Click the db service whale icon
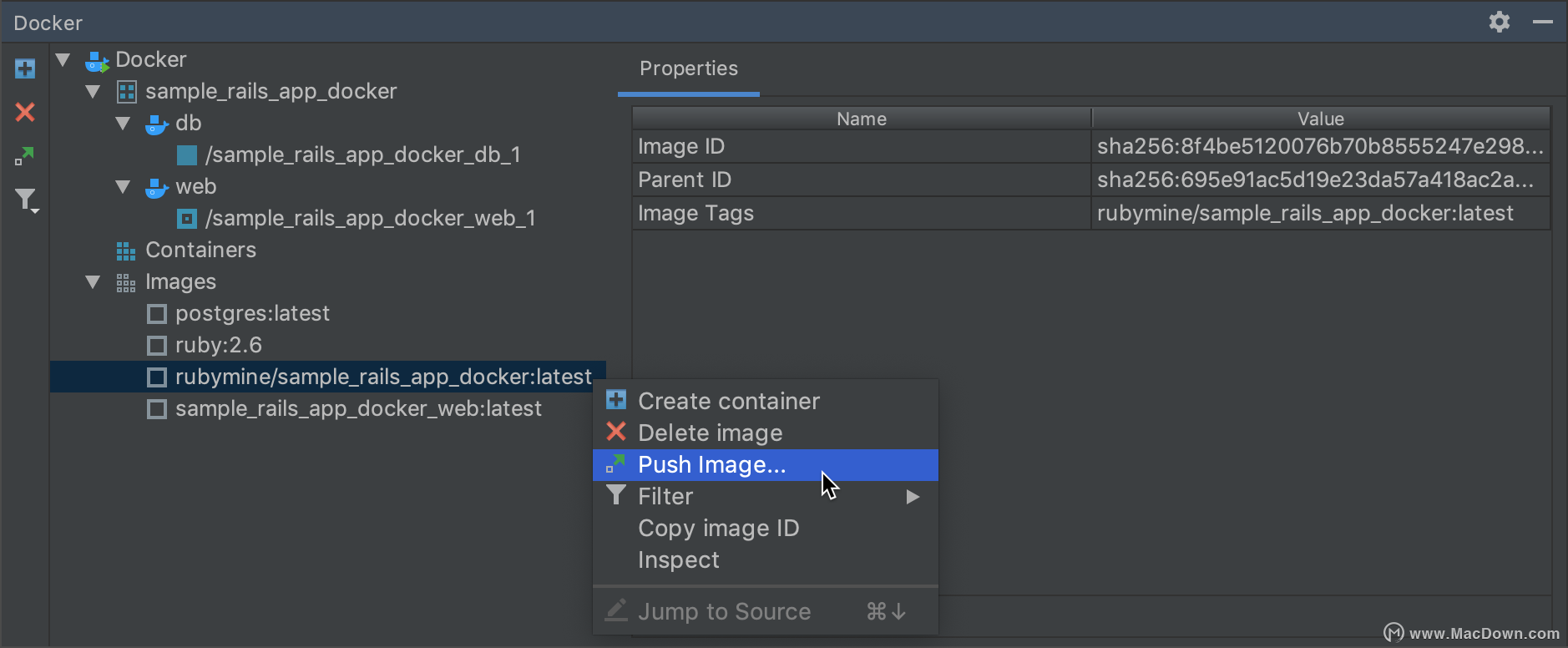The height and width of the screenshot is (648, 1568). pyautogui.click(x=157, y=124)
